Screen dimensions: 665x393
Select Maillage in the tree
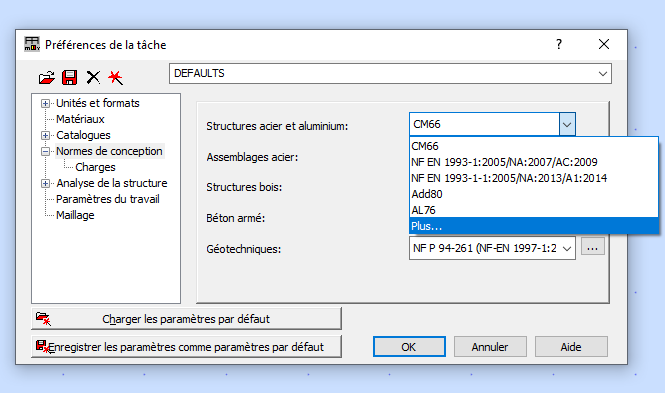[75, 215]
